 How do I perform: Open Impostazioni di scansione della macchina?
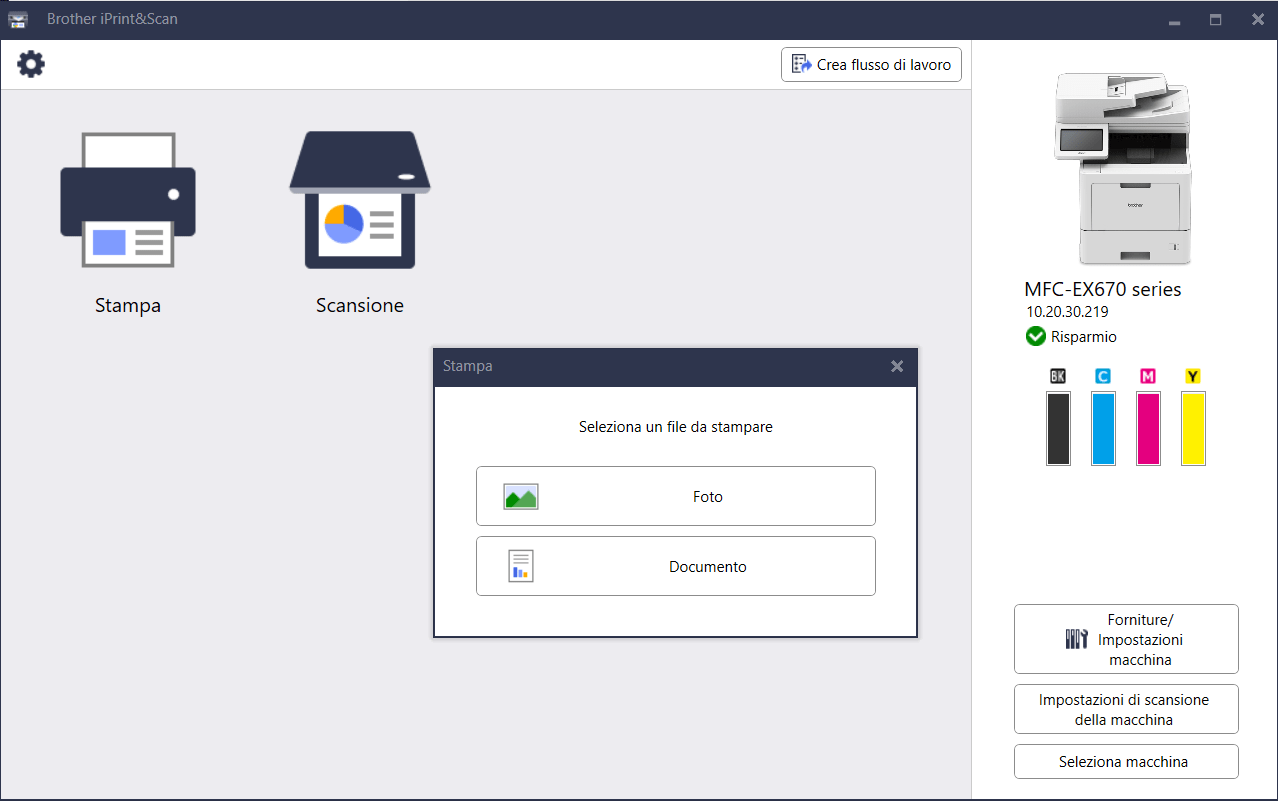coord(1126,709)
